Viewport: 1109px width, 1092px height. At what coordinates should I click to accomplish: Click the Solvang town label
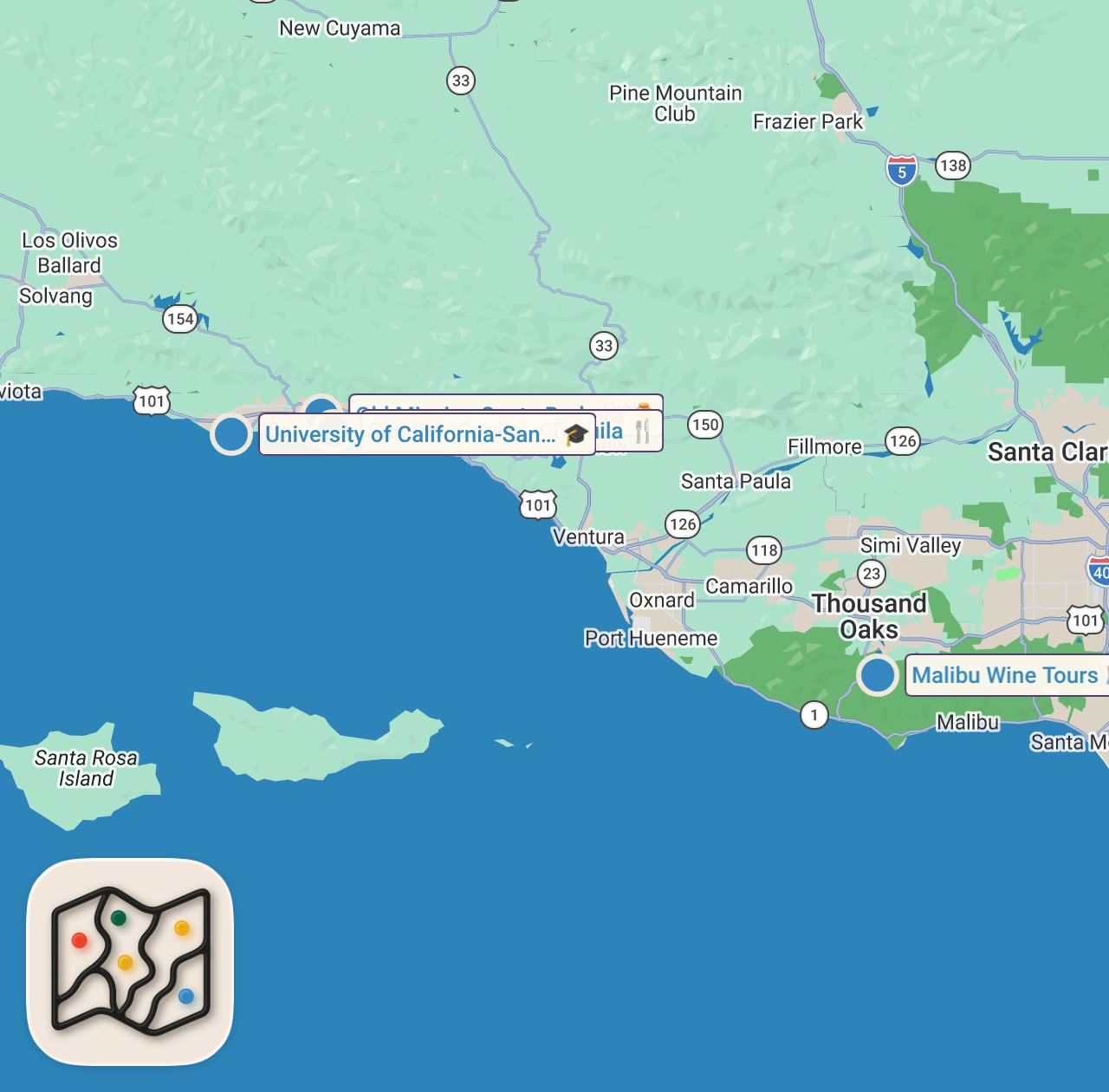coord(56,296)
